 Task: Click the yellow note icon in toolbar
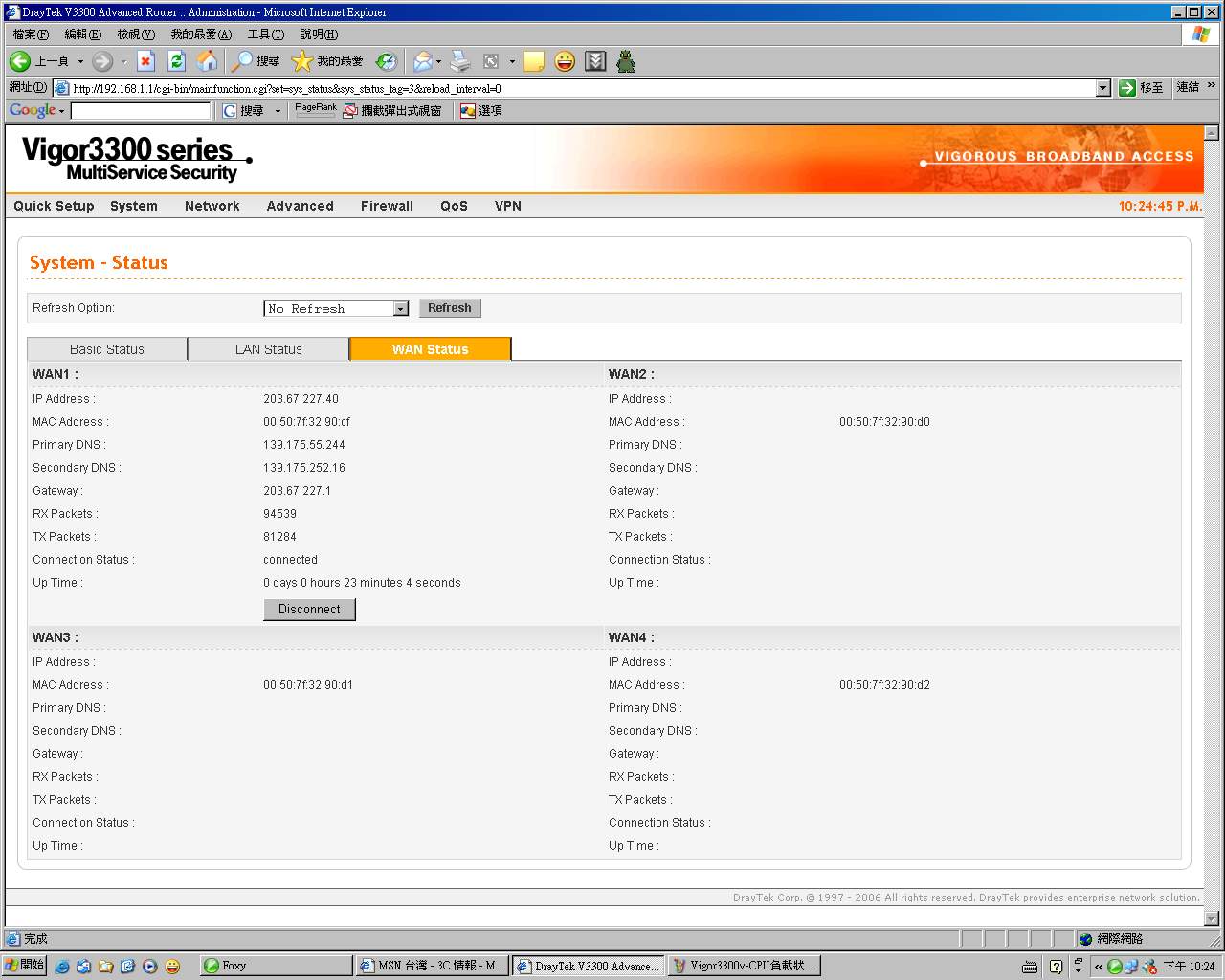[x=534, y=61]
